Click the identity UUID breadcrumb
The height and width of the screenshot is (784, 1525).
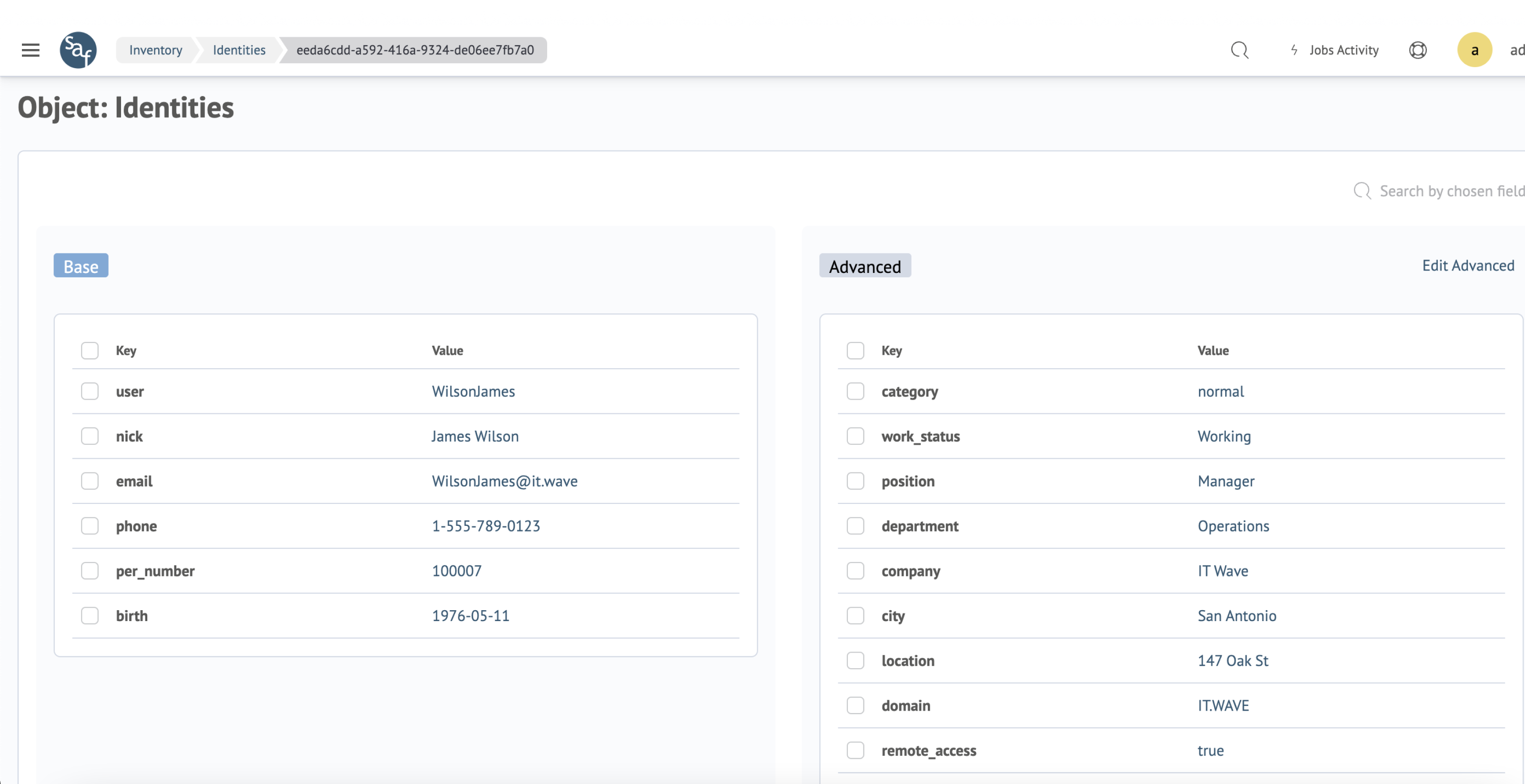point(415,50)
